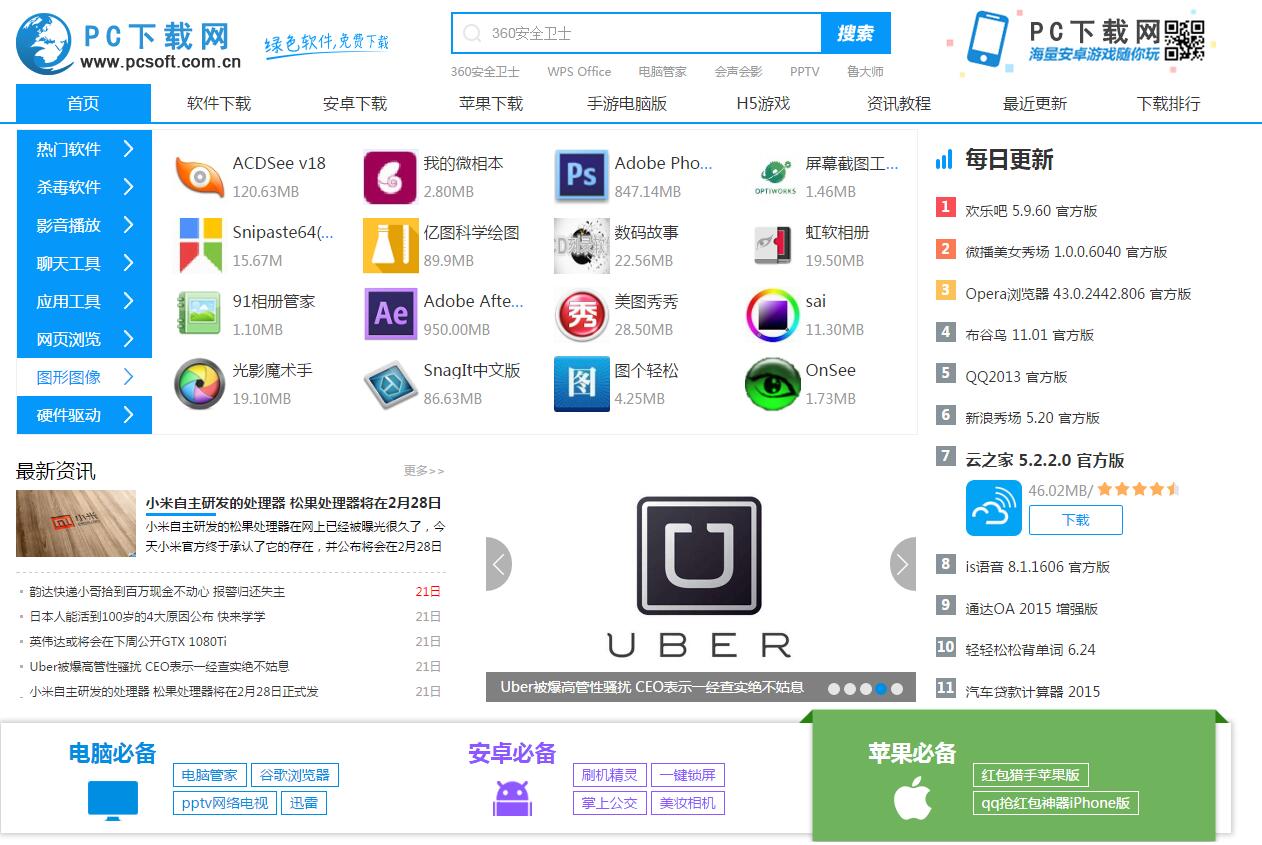Viewport: 1262px width, 845px height.
Task: Select the fourth carousel dot indicator
Action: click(881, 688)
